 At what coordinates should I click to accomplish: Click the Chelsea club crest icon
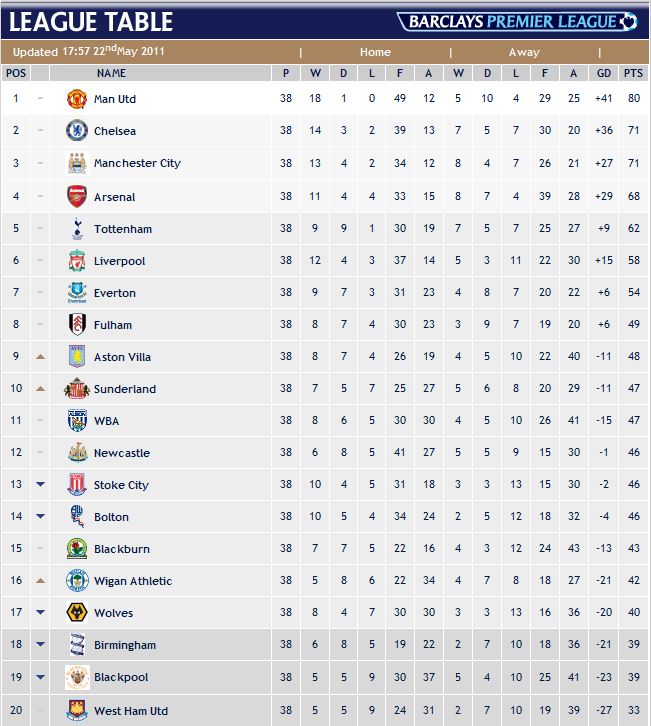tap(77, 131)
